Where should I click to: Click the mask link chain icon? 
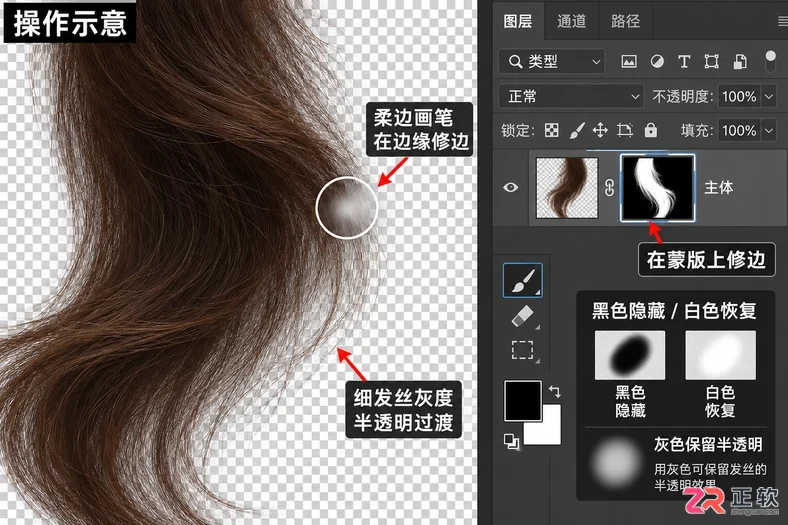[x=610, y=188]
